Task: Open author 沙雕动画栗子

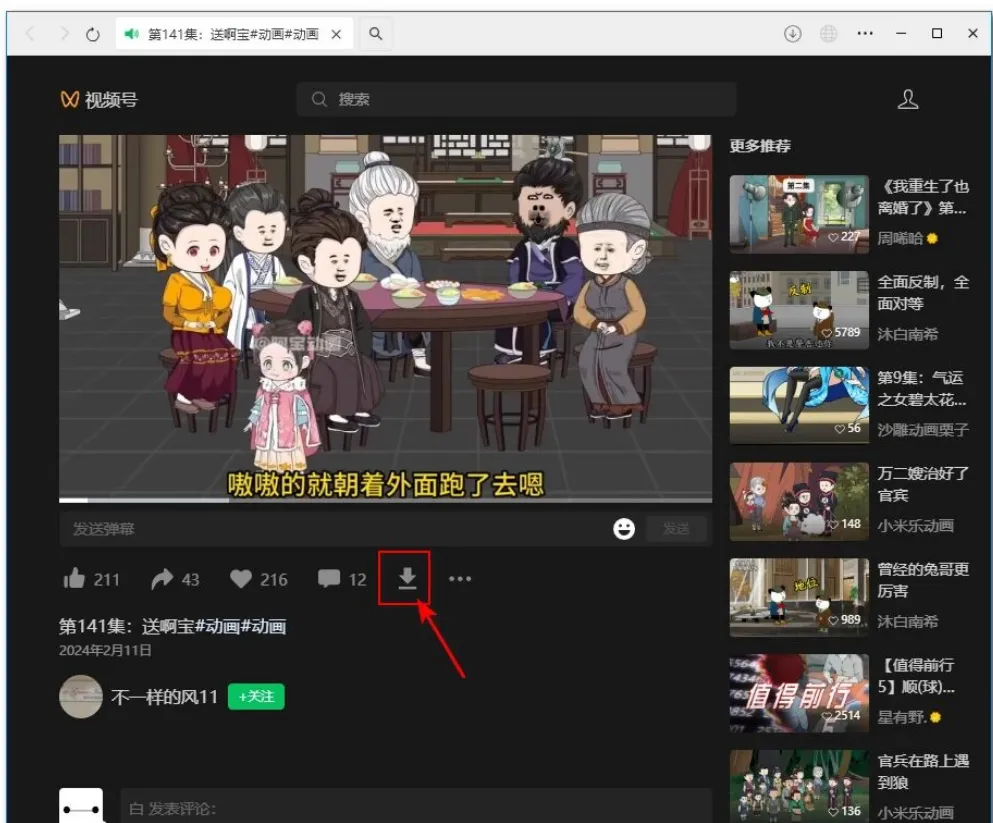Action: point(923,430)
